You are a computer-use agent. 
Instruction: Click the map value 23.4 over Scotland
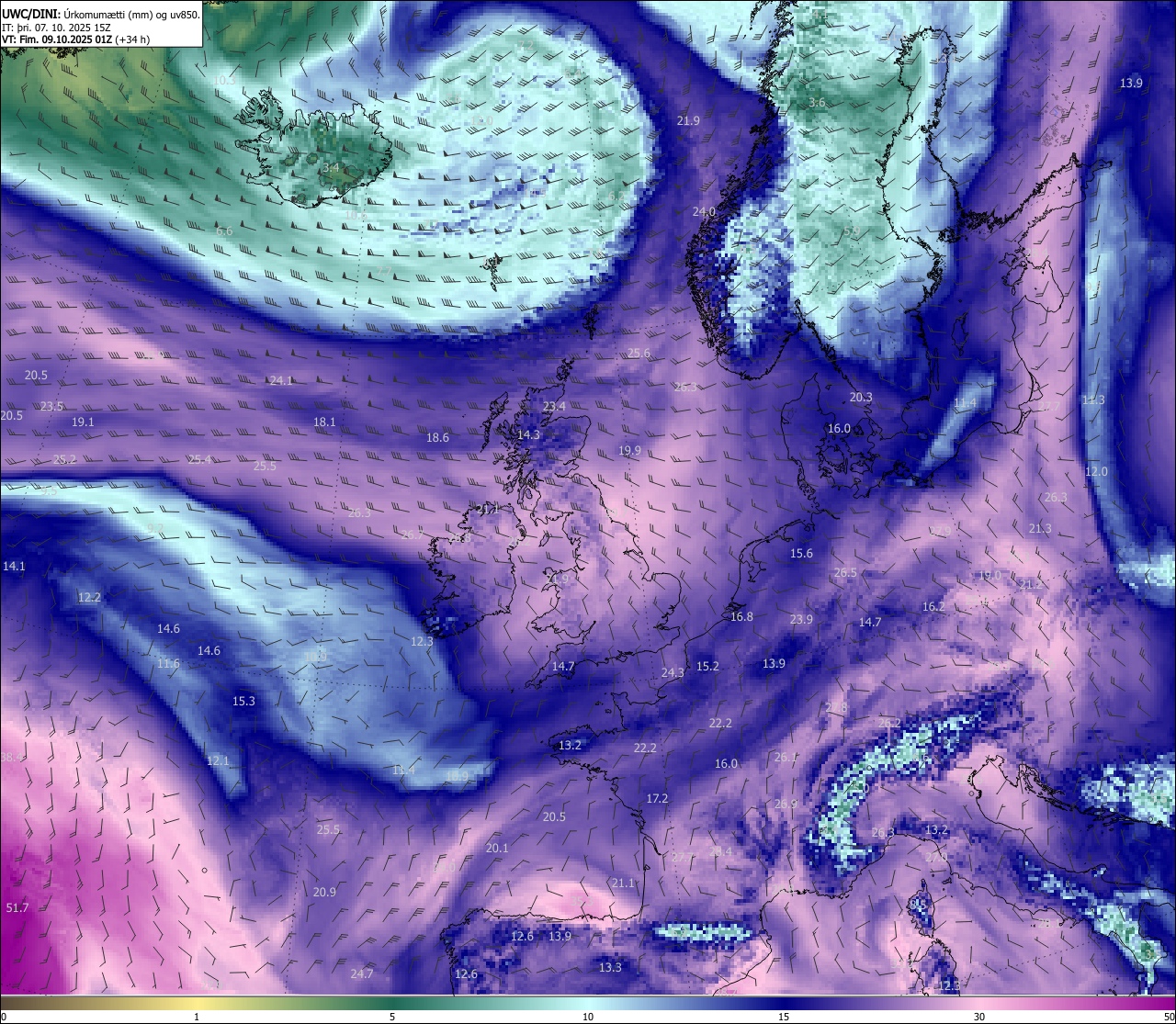554,406
